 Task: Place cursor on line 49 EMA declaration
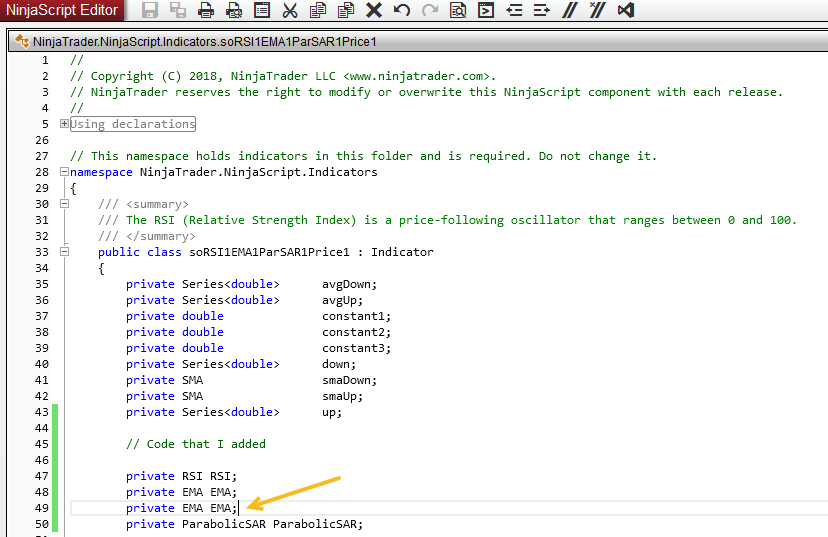click(x=182, y=508)
